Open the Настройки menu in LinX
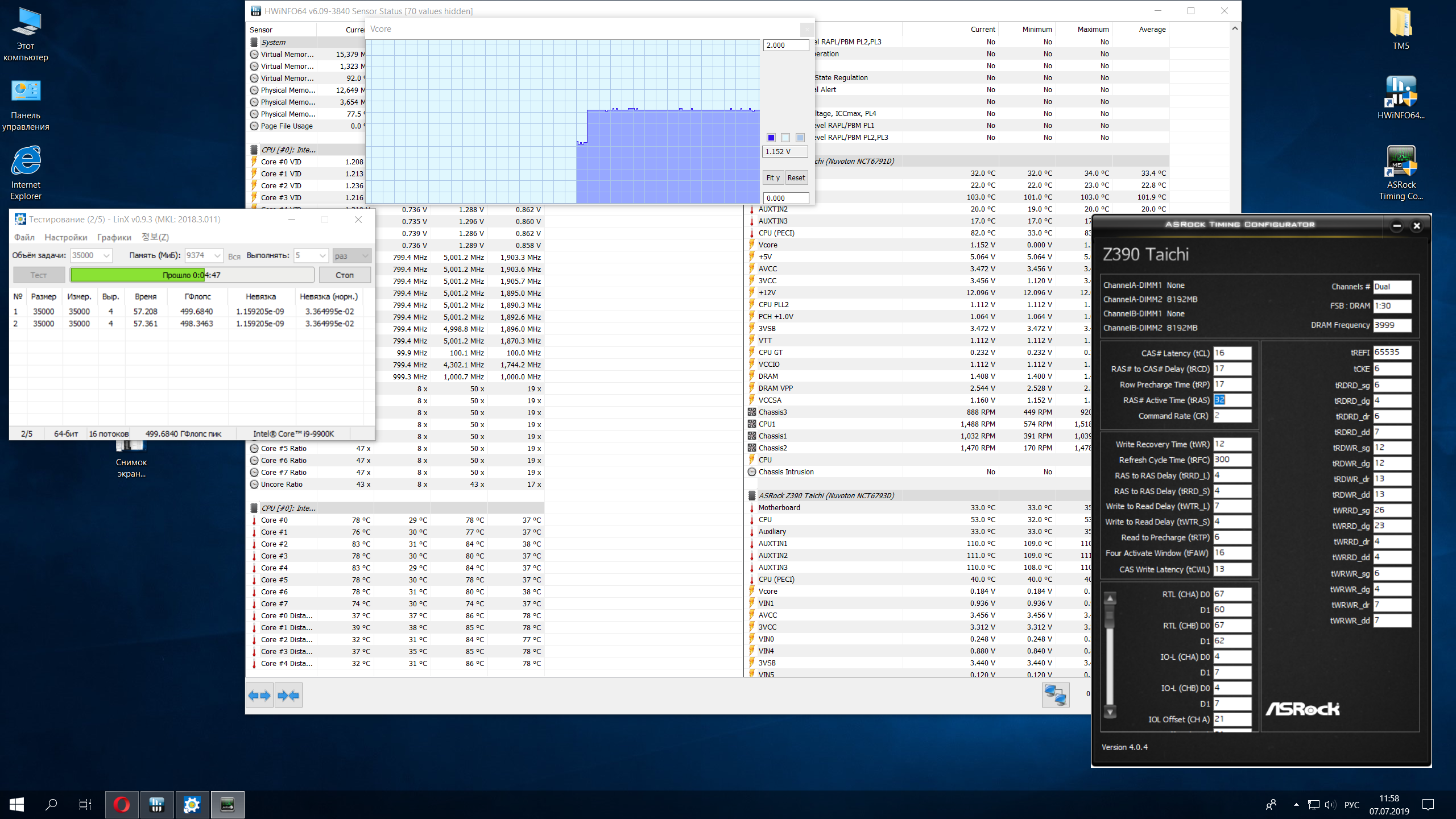This screenshot has width=1456, height=819. coord(66,237)
